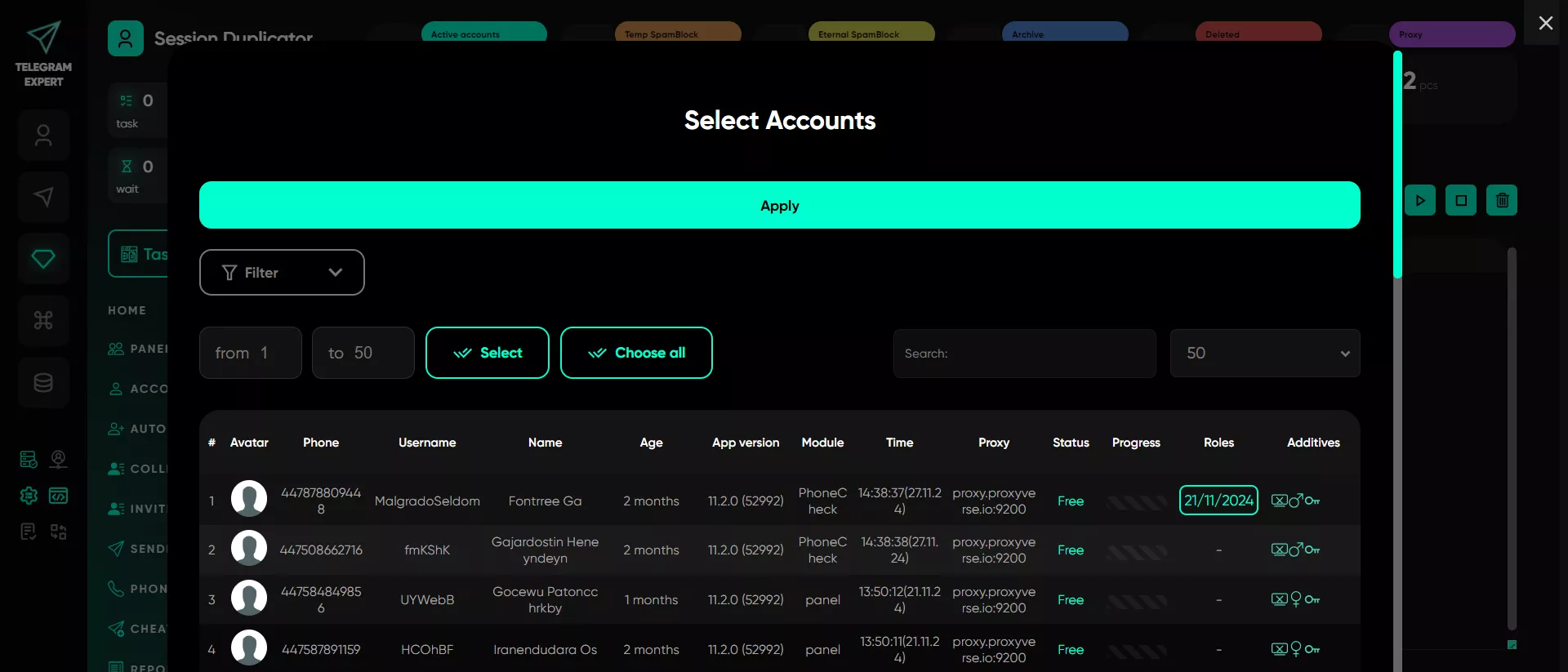The width and height of the screenshot is (1568, 672).
Task: Click the checklist document small sidebar icon
Action: tap(29, 532)
